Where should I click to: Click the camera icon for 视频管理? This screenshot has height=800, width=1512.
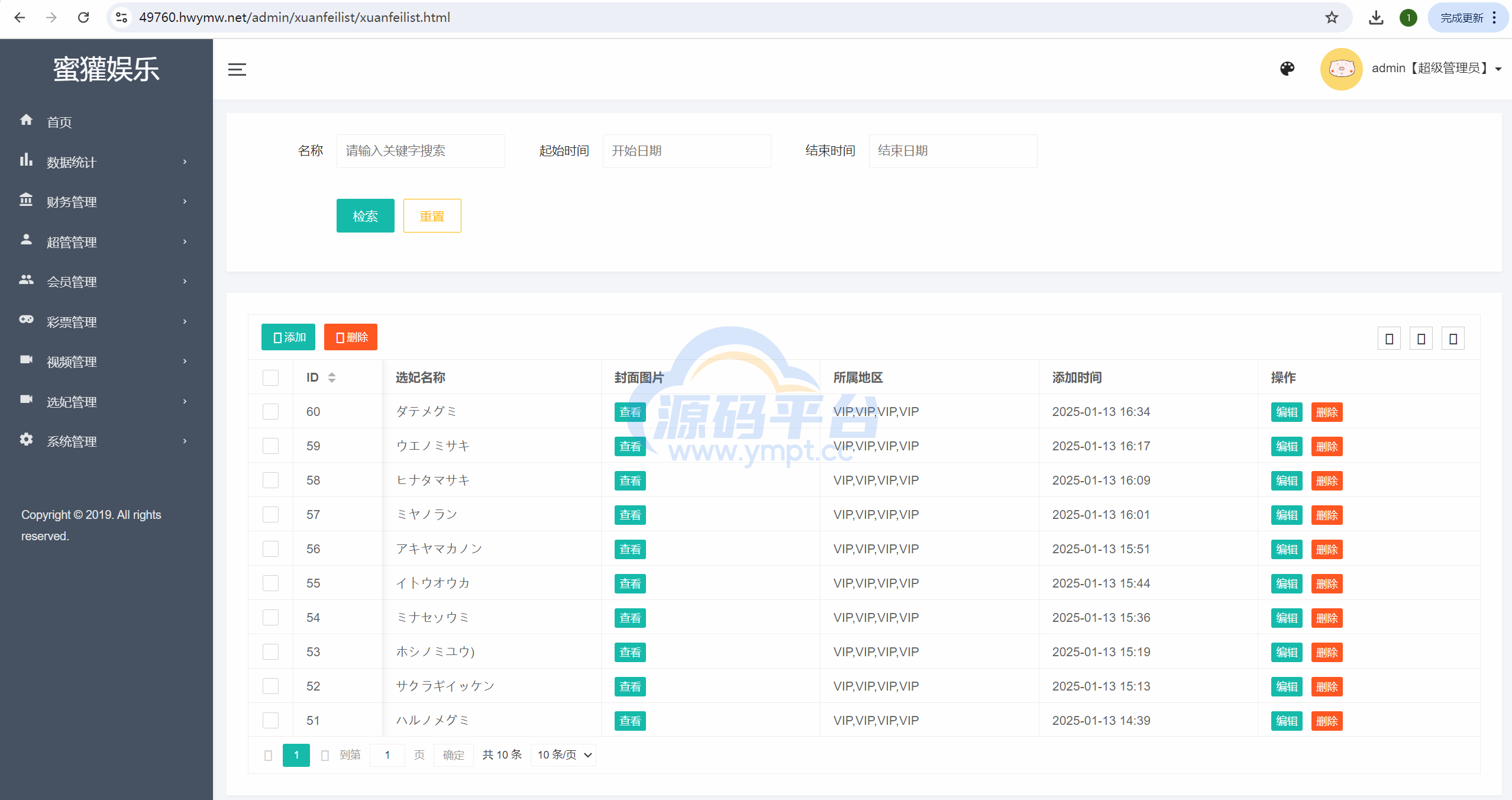[x=26, y=359]
